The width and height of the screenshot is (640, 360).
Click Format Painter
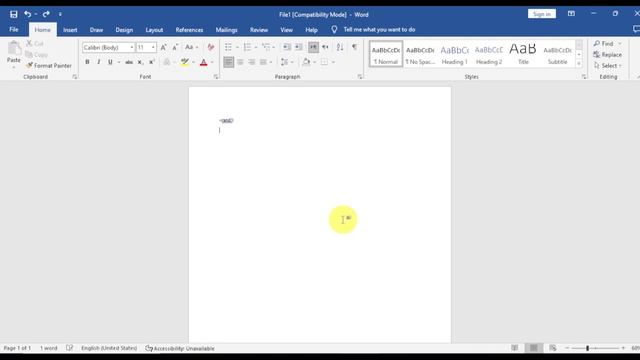tap(49, 65)
